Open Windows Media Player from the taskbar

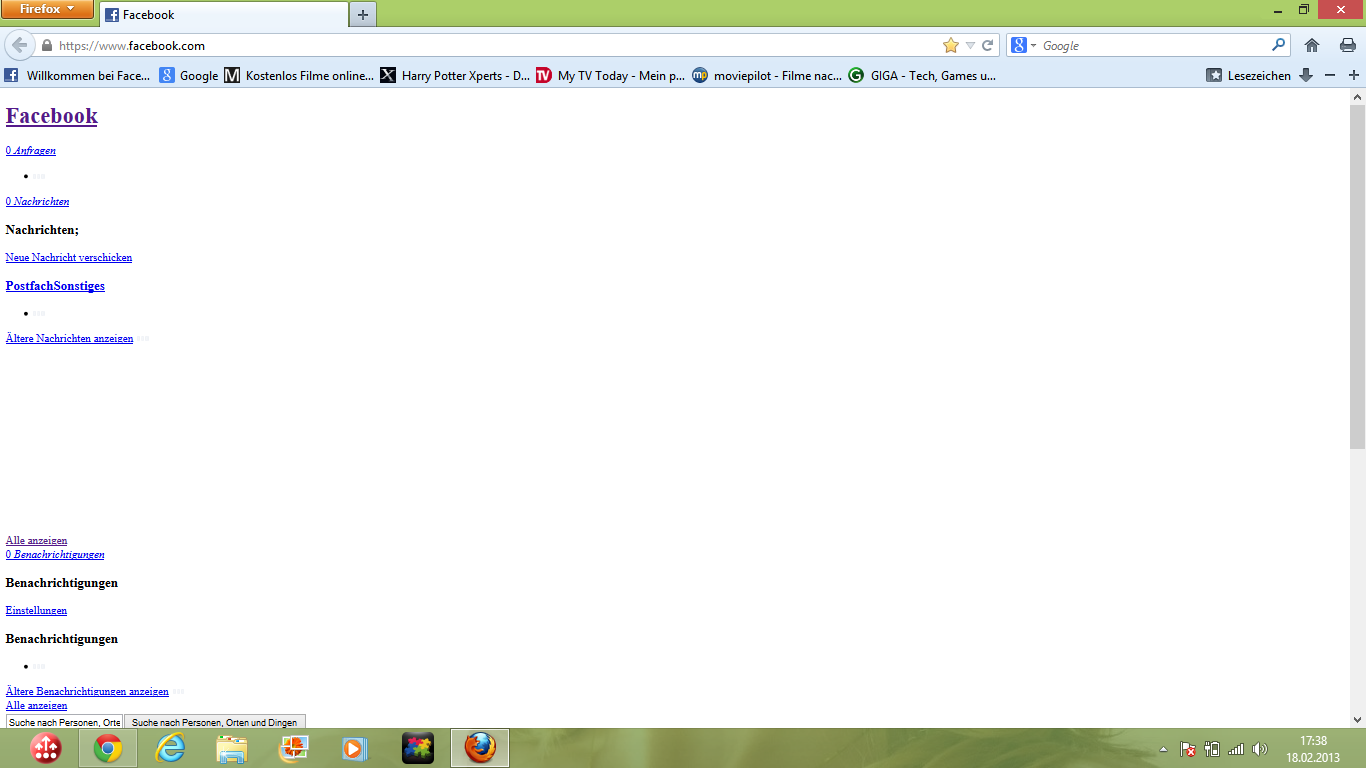click(355, 748)
